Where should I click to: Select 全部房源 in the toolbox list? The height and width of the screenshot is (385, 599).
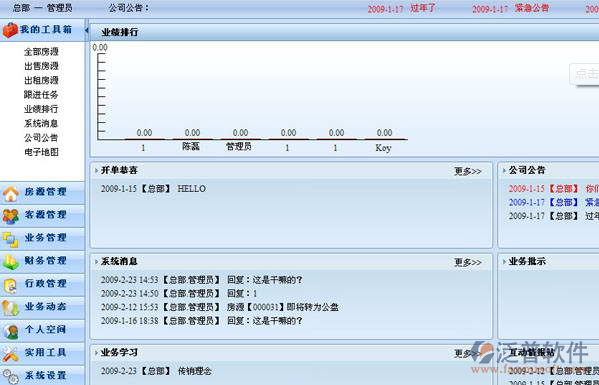[41, 52]
